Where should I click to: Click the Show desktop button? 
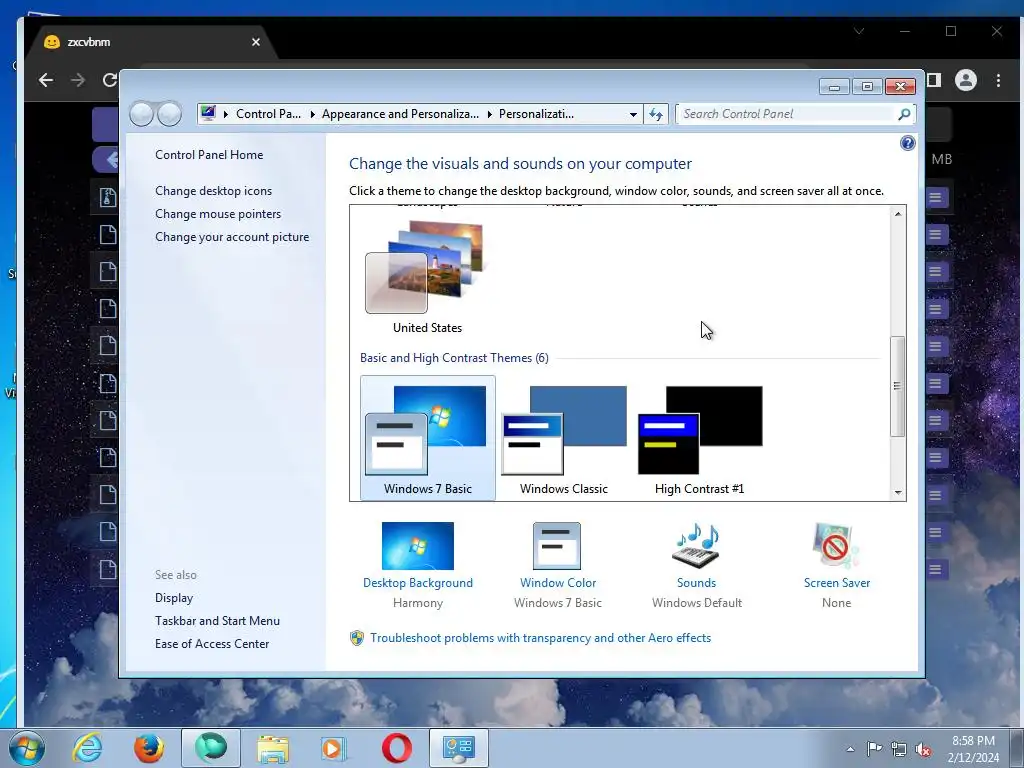[1017, 748]
